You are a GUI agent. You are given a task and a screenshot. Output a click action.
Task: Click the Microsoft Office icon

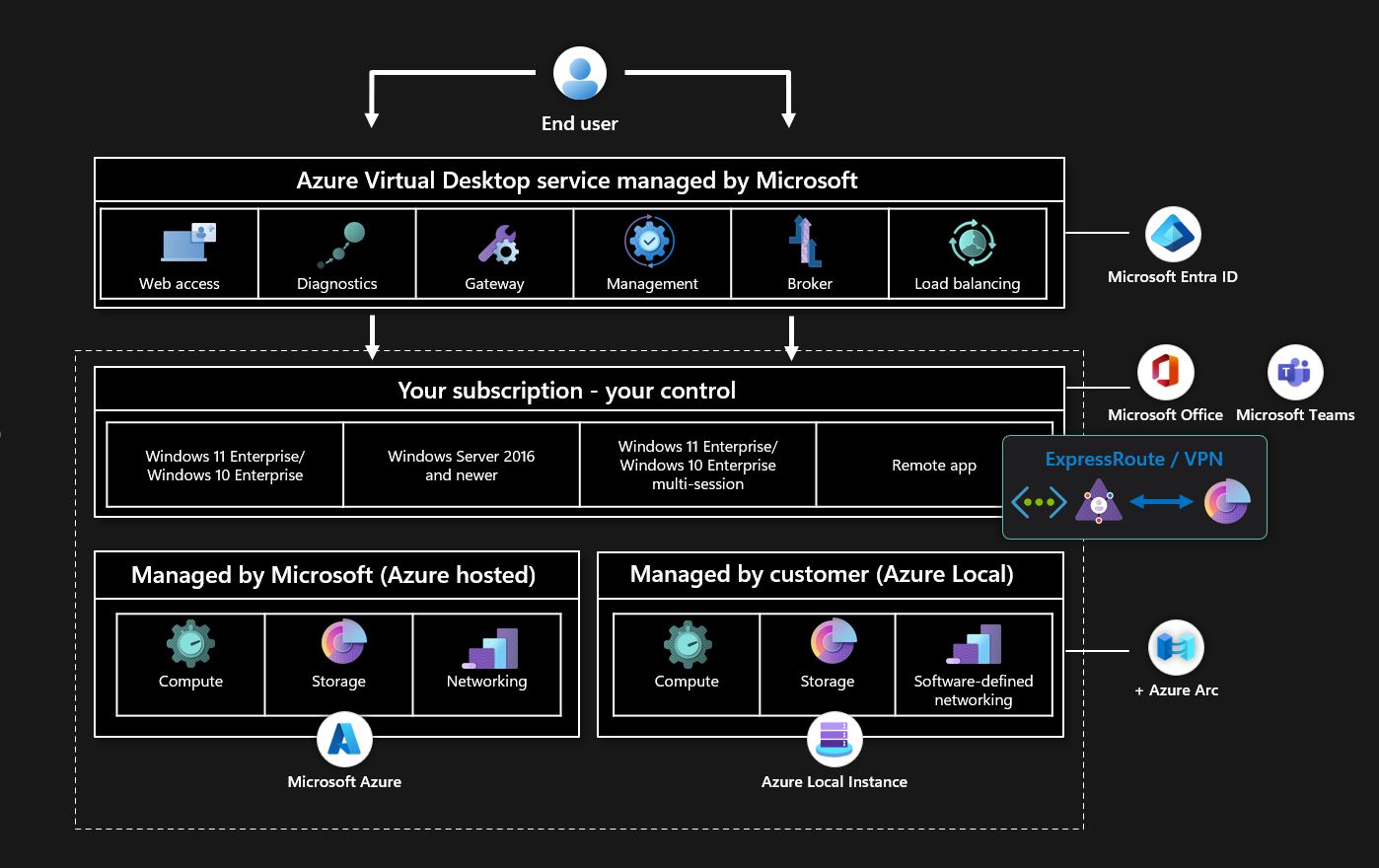click(1165, 373)
